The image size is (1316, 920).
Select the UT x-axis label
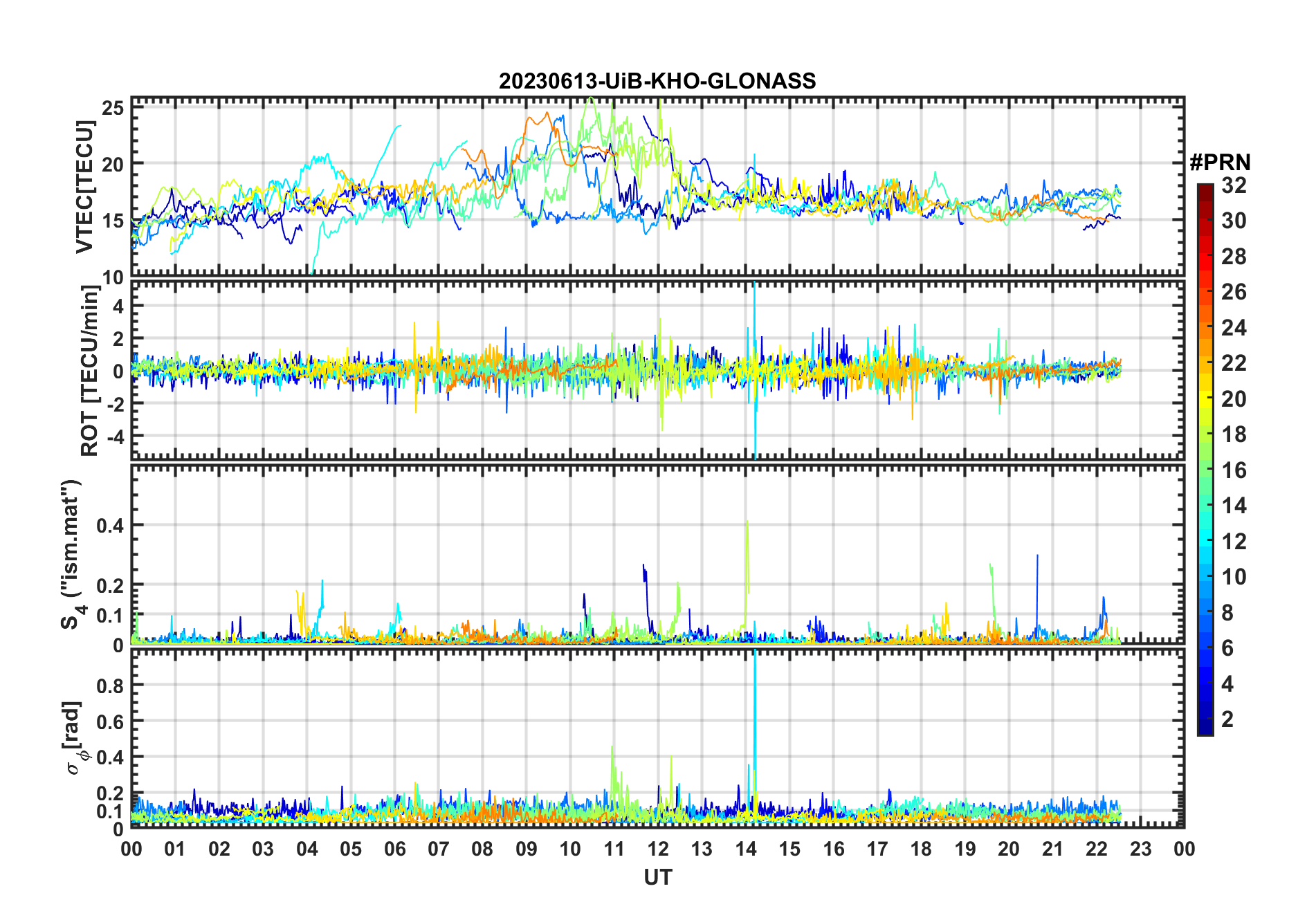coord(658,878)
